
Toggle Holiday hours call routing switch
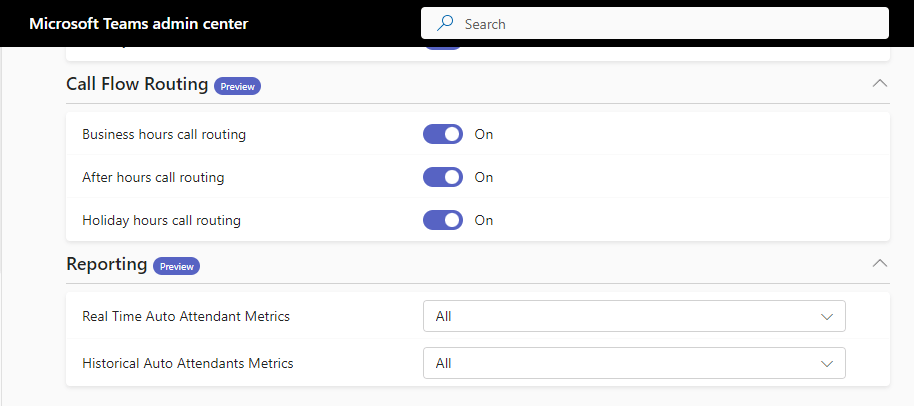(x=443, y=220)
